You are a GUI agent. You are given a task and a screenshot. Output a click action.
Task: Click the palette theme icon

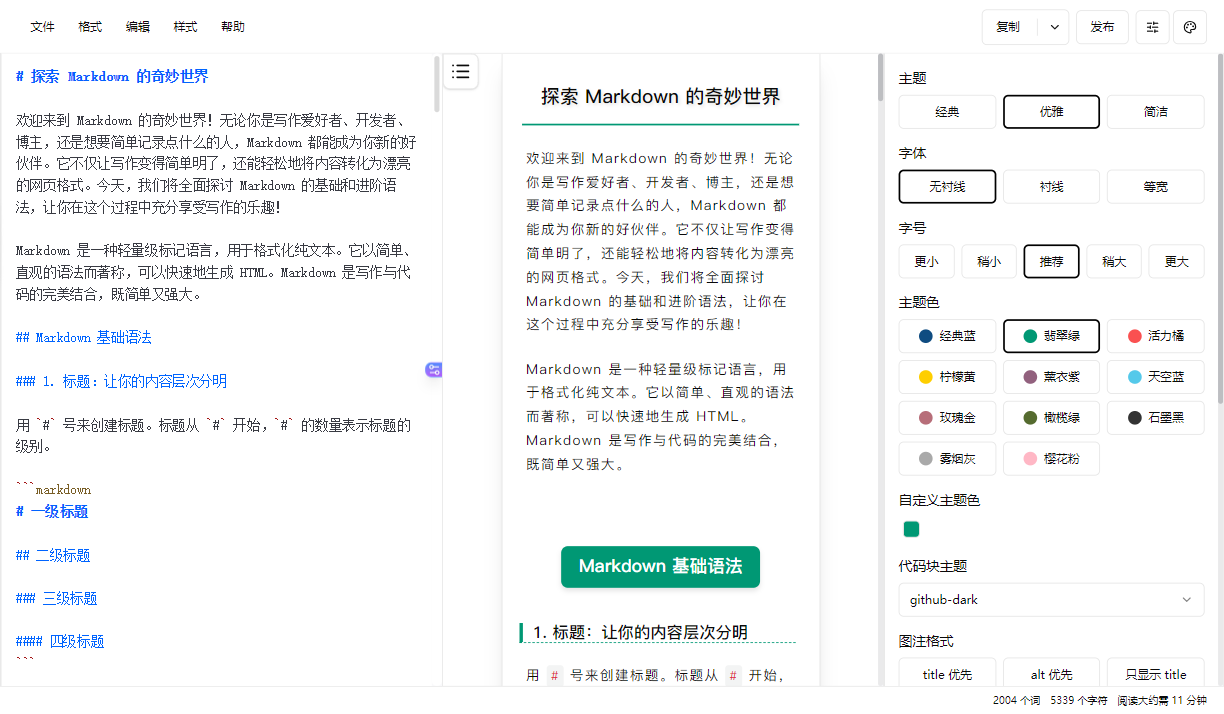1190,27
